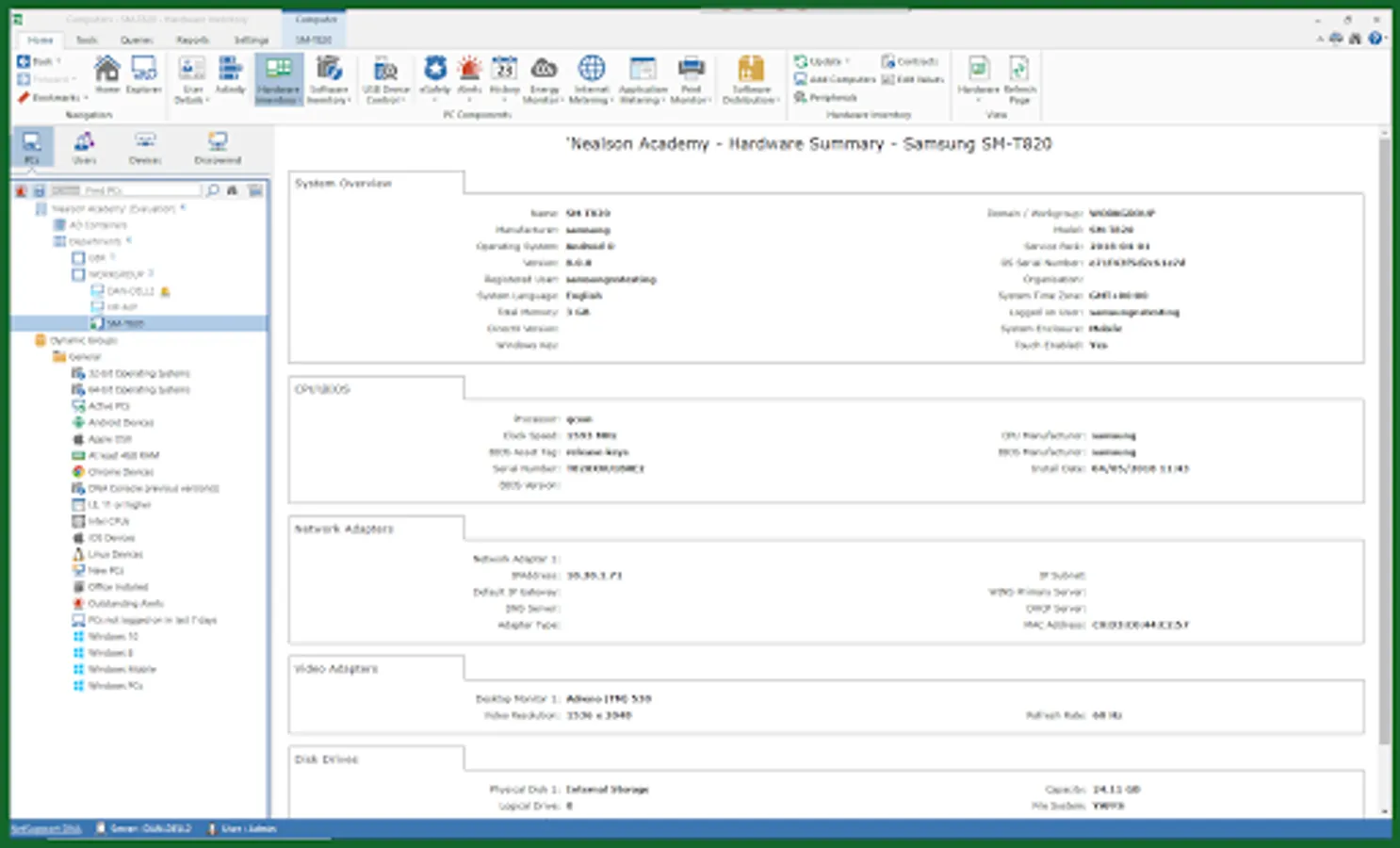Image resolution: width=1400 pixels, height=848 pixels.
Task: Select Android Devices in Dynamic Groups tree
Action: 120,423
